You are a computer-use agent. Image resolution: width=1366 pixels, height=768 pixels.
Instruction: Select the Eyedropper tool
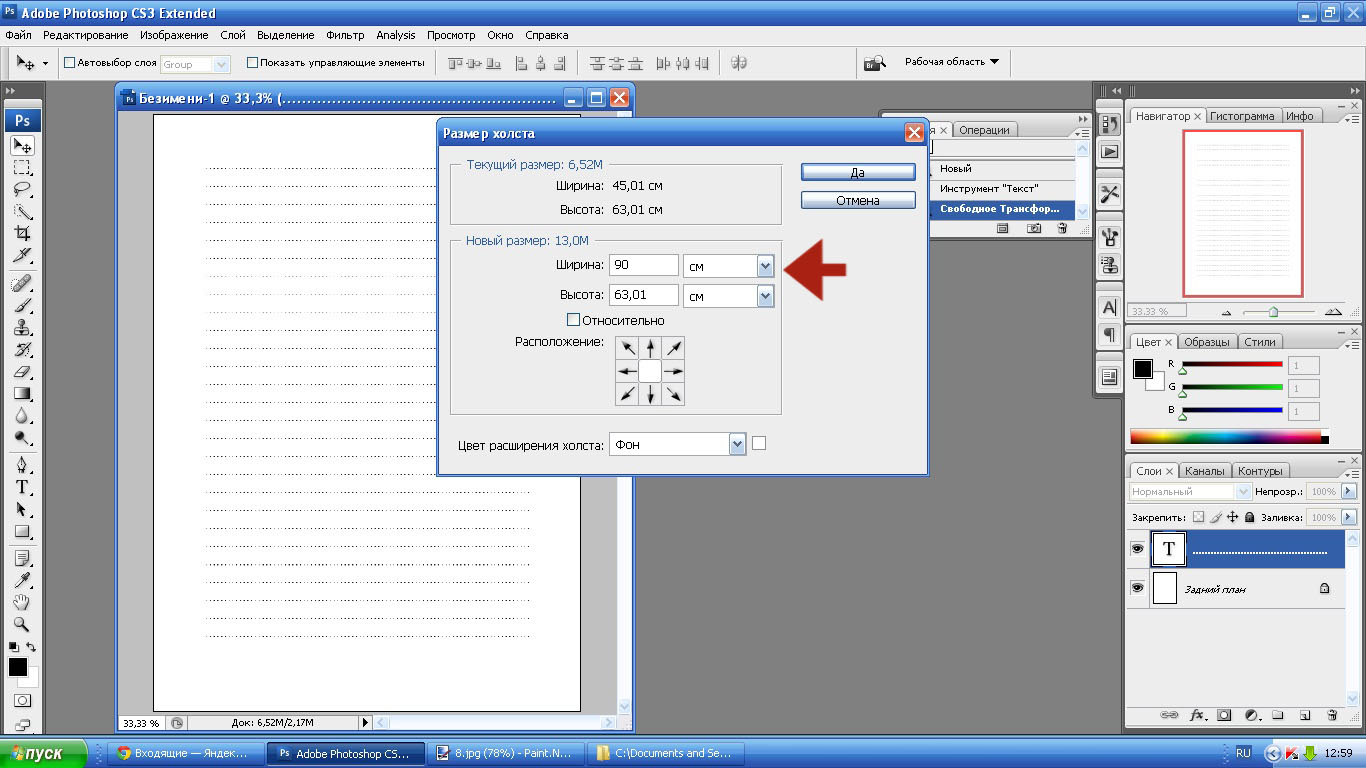click(x=22, y=580)
